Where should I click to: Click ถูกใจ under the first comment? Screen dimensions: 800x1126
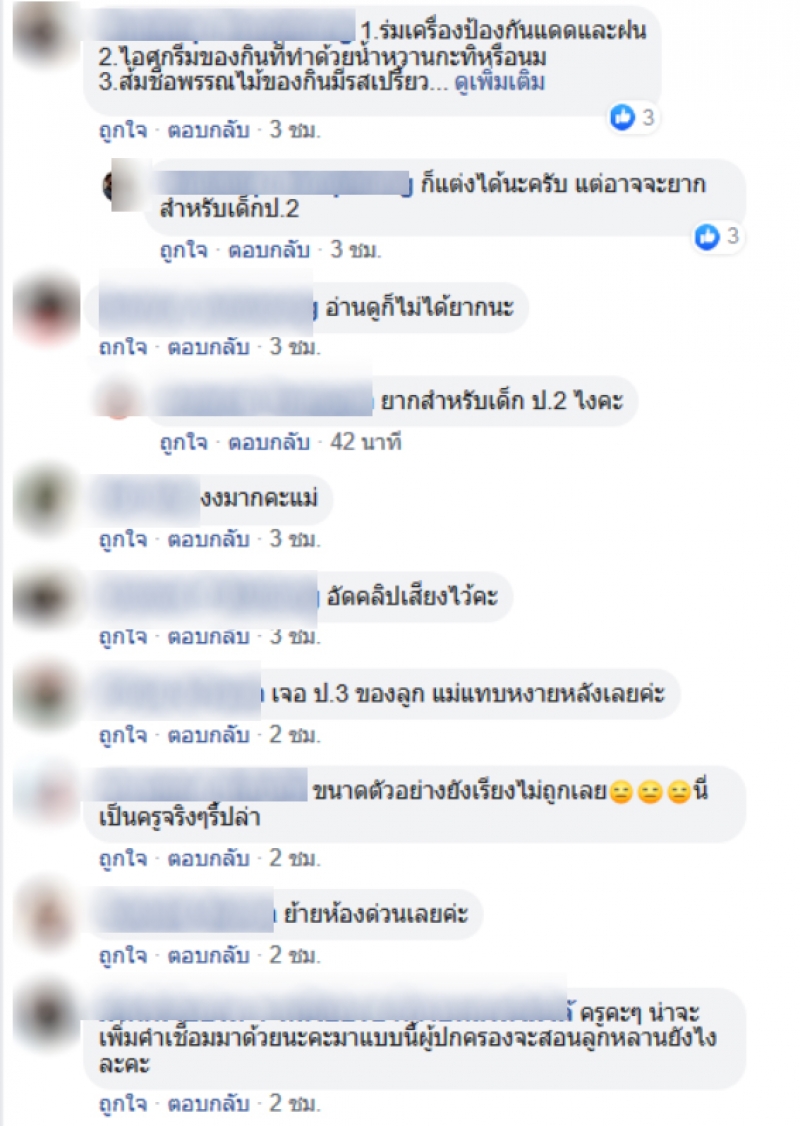click(x=123, y=130)
